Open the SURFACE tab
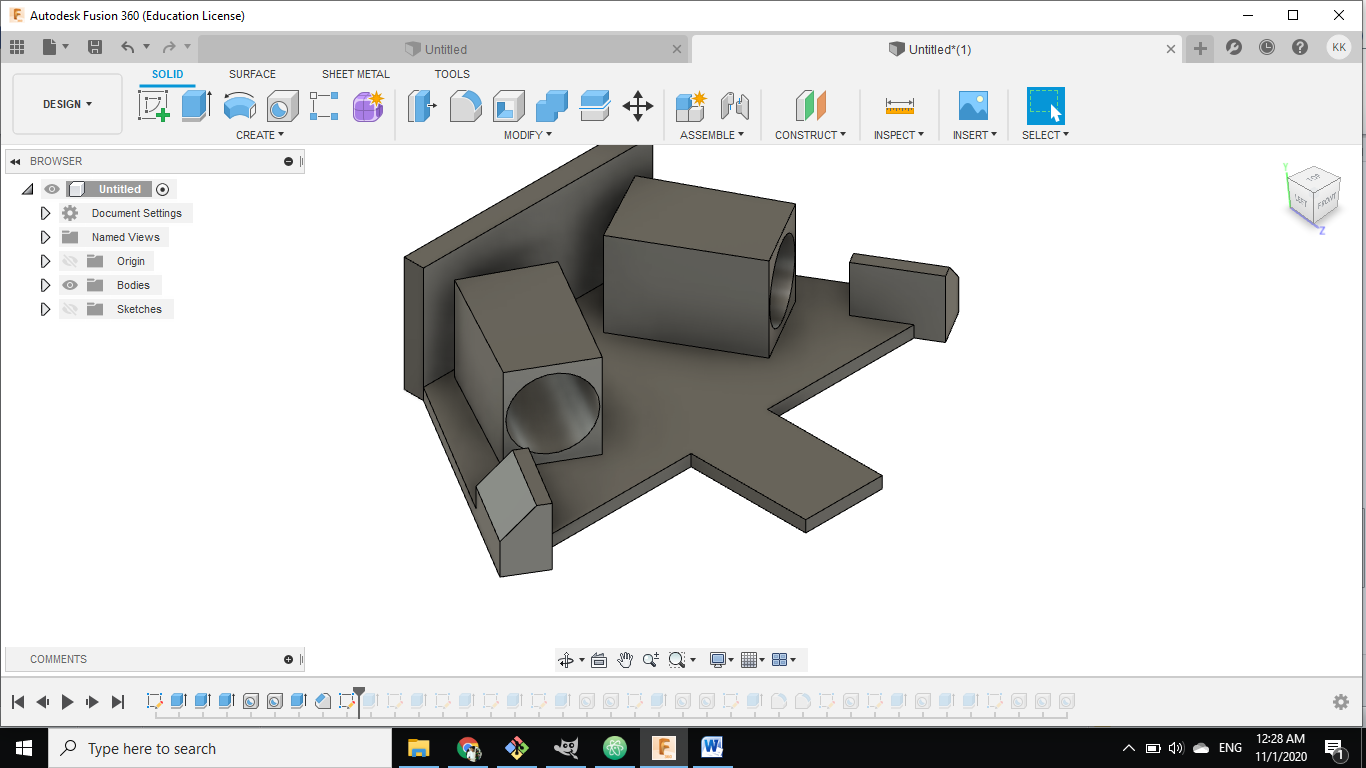 (x=252, y=74)
